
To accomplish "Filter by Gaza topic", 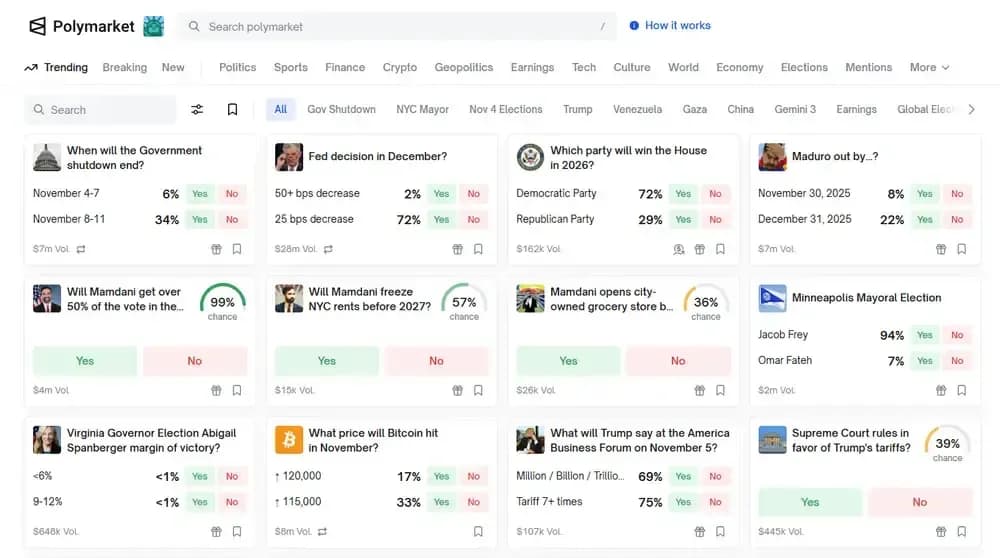I will tap(695, 110).
